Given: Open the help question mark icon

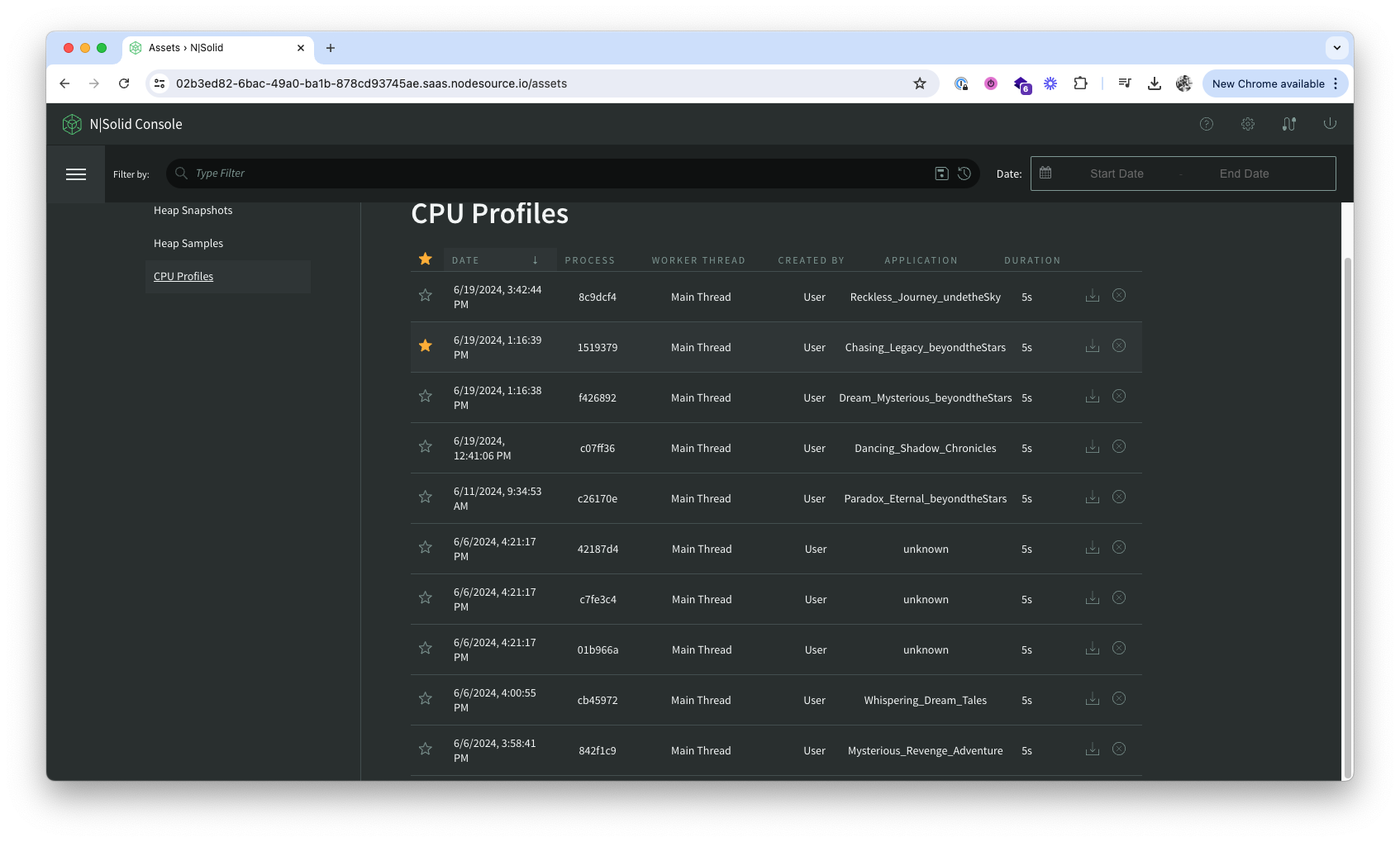Looking at the screenshot, I should point(1207,124).
